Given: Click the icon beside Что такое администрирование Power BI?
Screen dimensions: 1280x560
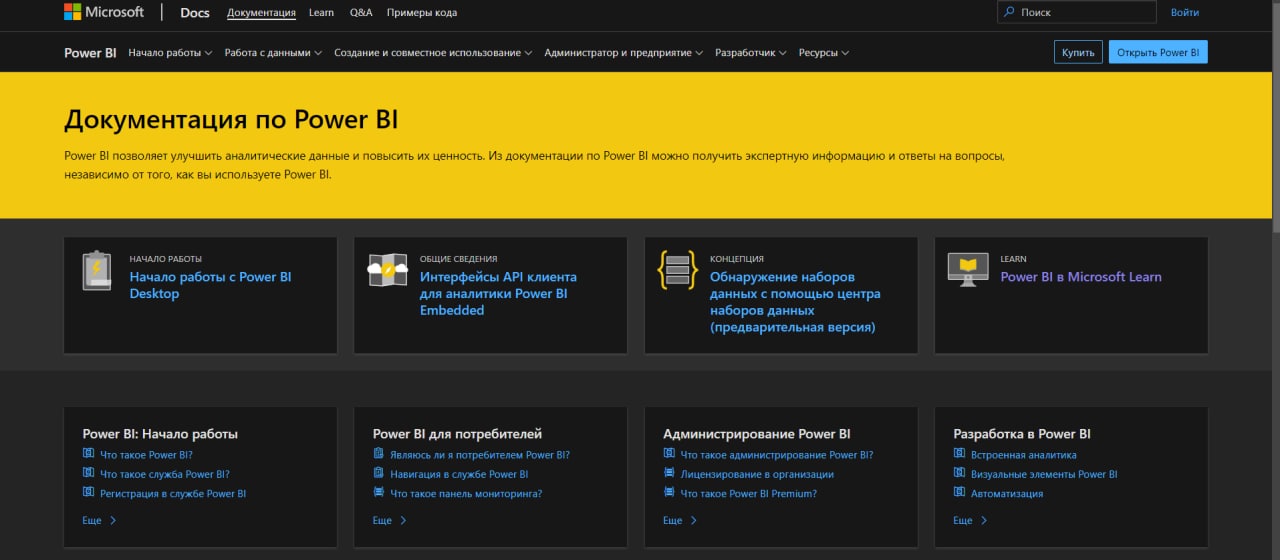Looking at the screenshot, I should 669,454.
